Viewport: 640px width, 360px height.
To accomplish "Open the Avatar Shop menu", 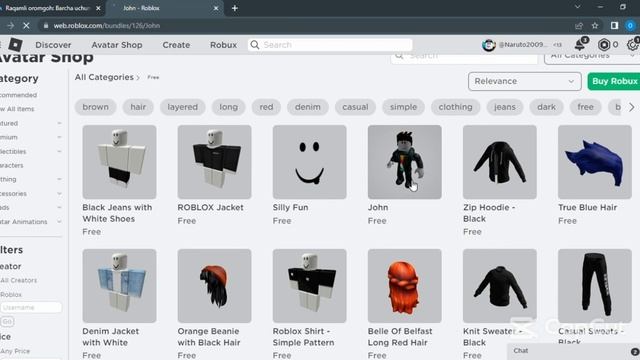I will click(x=117, y=45).
